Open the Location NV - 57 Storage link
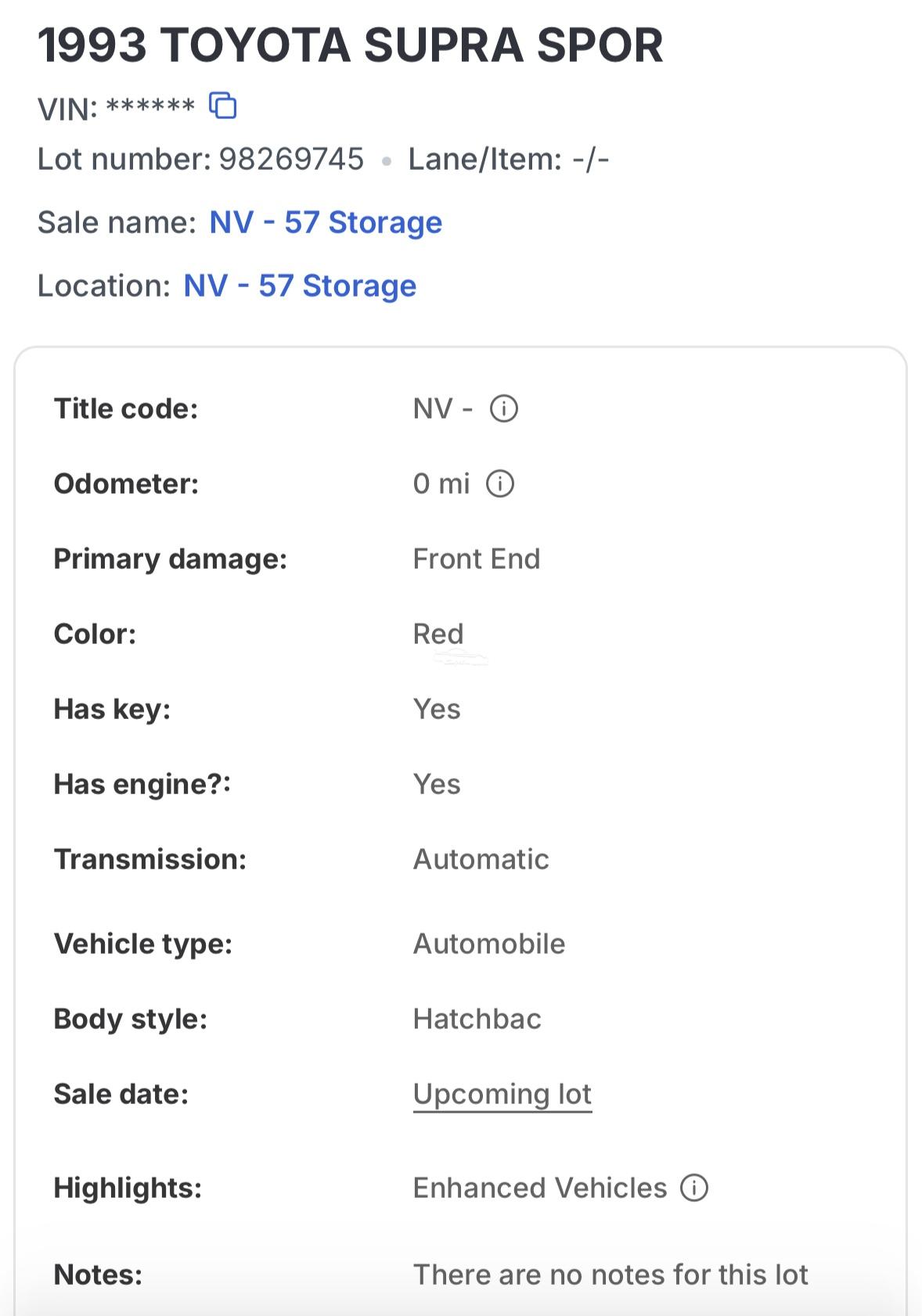 (x=300, y=286)
